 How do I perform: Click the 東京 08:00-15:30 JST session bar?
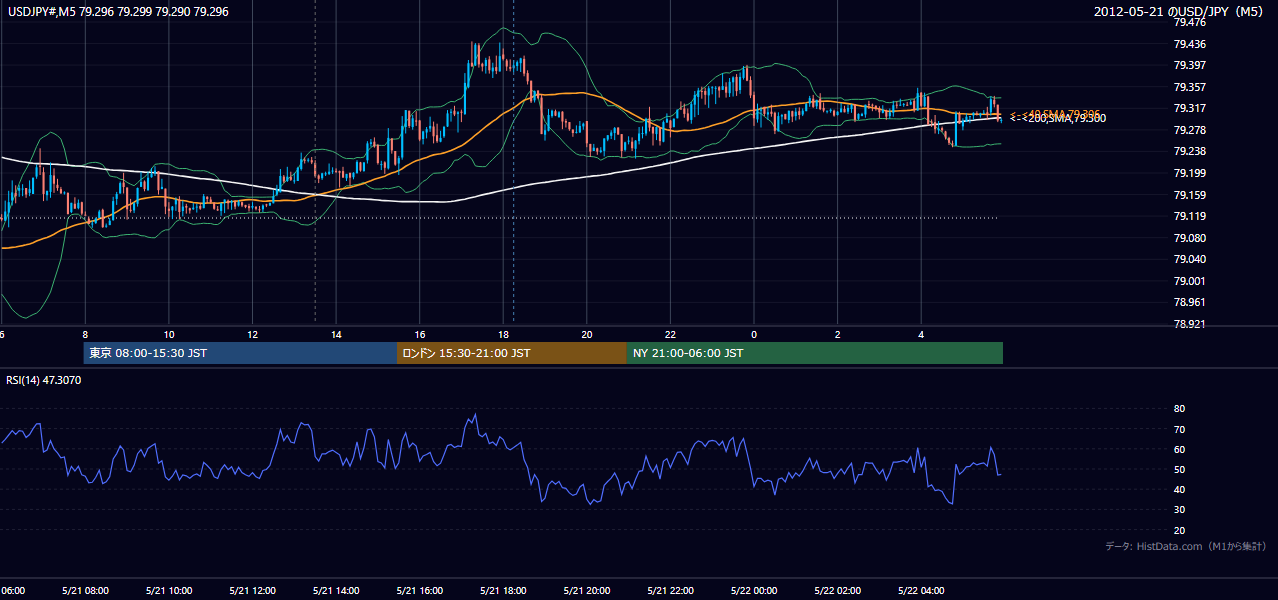[240, 353]
